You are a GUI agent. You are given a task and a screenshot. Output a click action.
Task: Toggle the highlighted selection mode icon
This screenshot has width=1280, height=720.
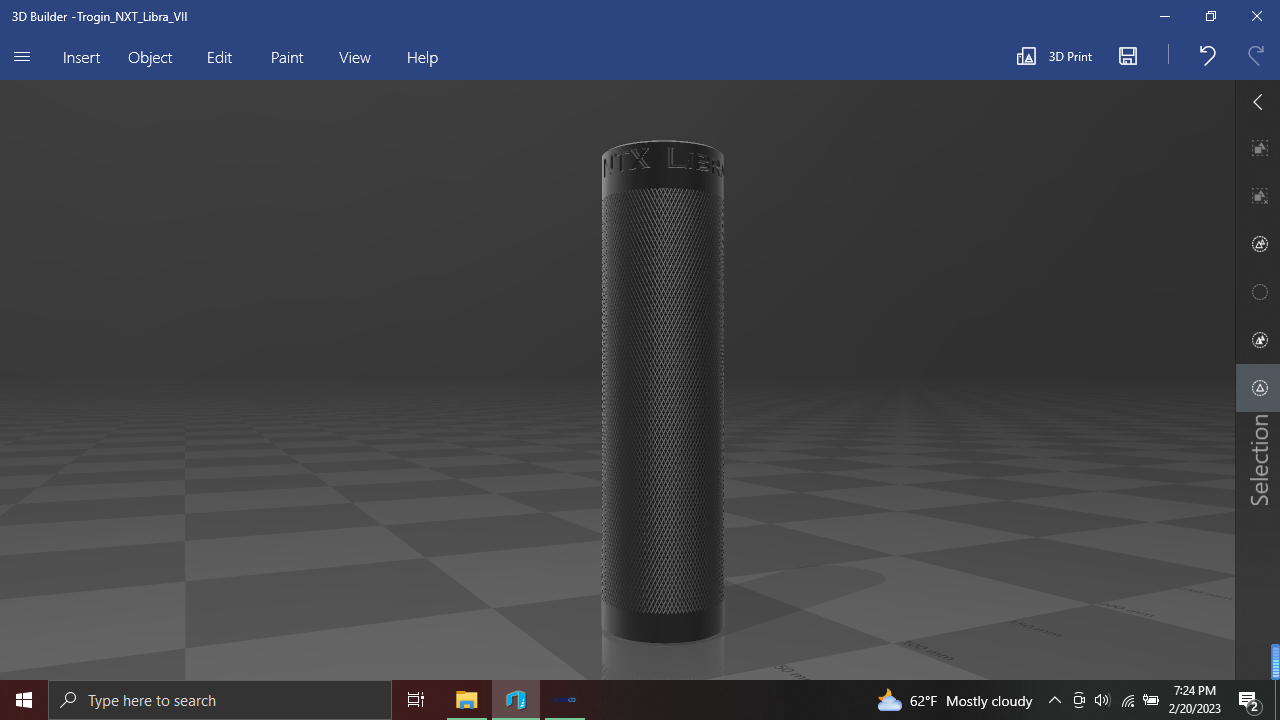click(1260, 388)
